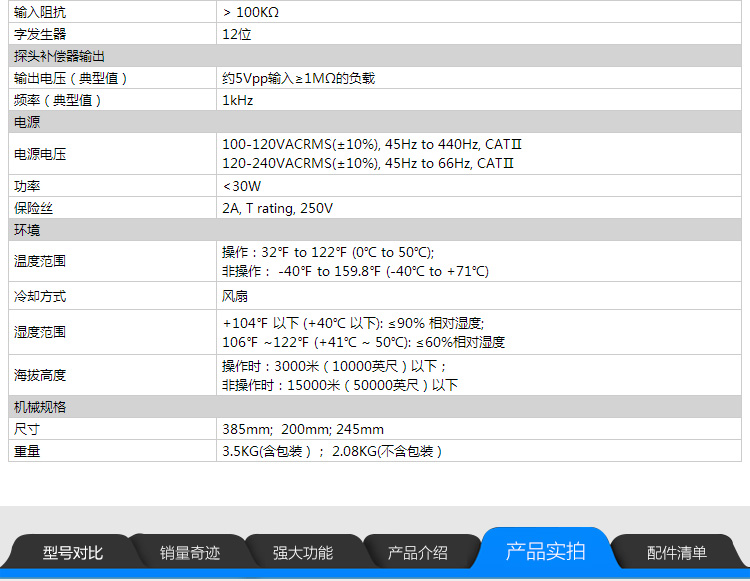This screenshot has height=581, width=750.
Task: Click the 探头补偿器输出 section header
Action: click(x=59, y=56)
